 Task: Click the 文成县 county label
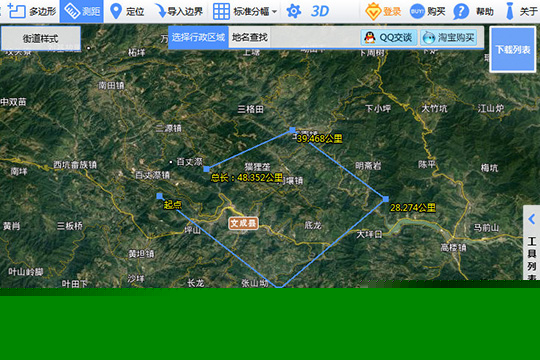[243, 223]
